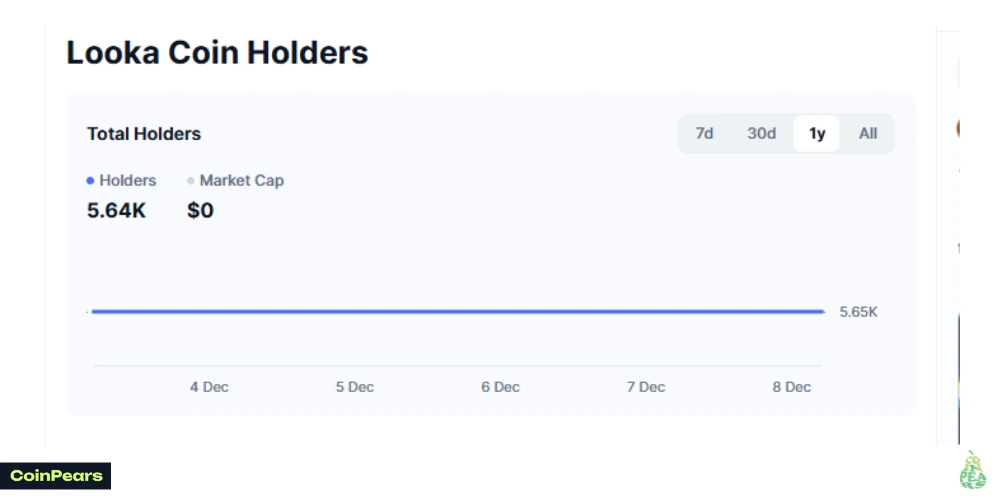Click the blue dot beside Holders legend

[x=91, y=181]
